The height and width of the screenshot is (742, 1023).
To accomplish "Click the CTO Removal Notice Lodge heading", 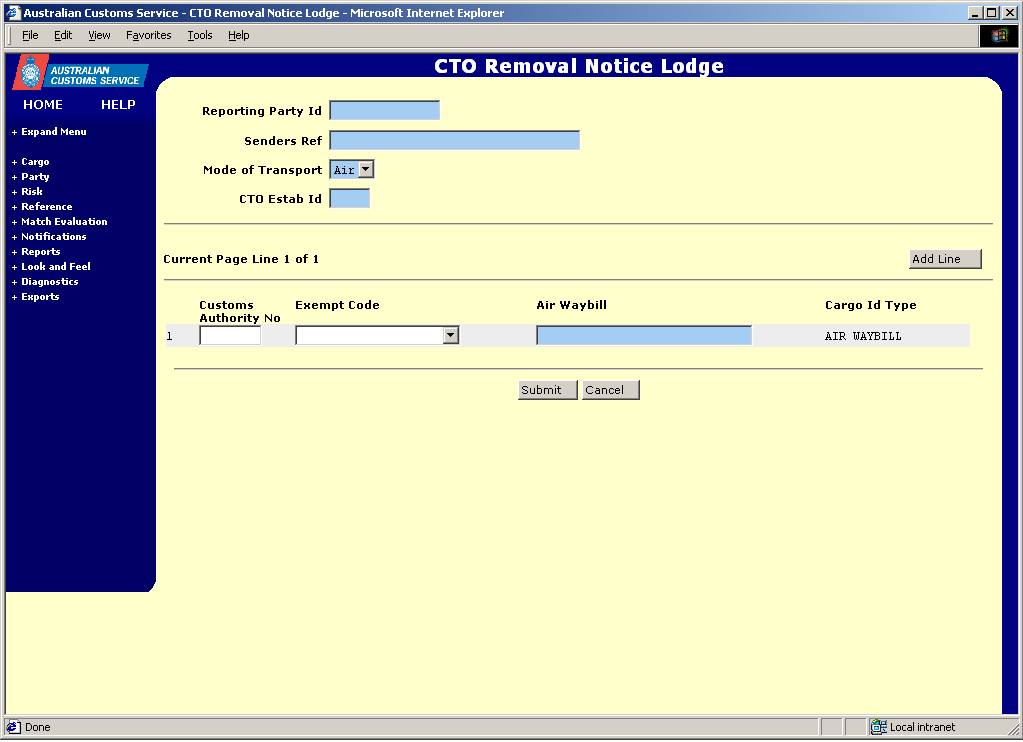I will (579, 66).
